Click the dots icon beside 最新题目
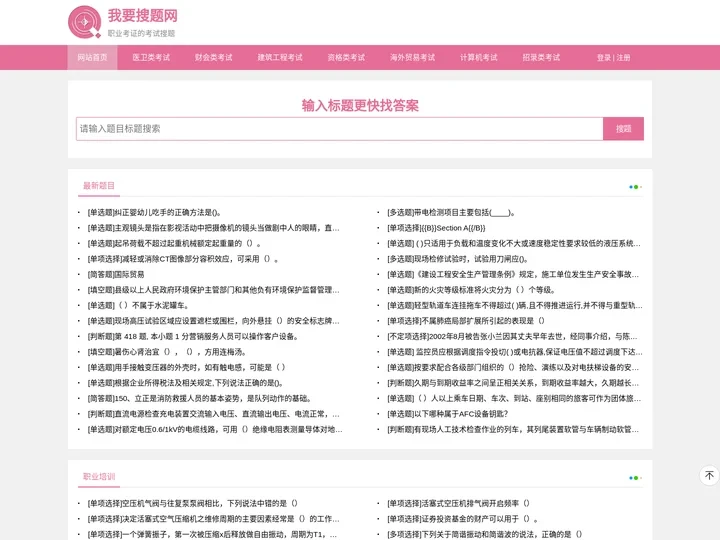This screenshot has width=720, height=540. 636,187
